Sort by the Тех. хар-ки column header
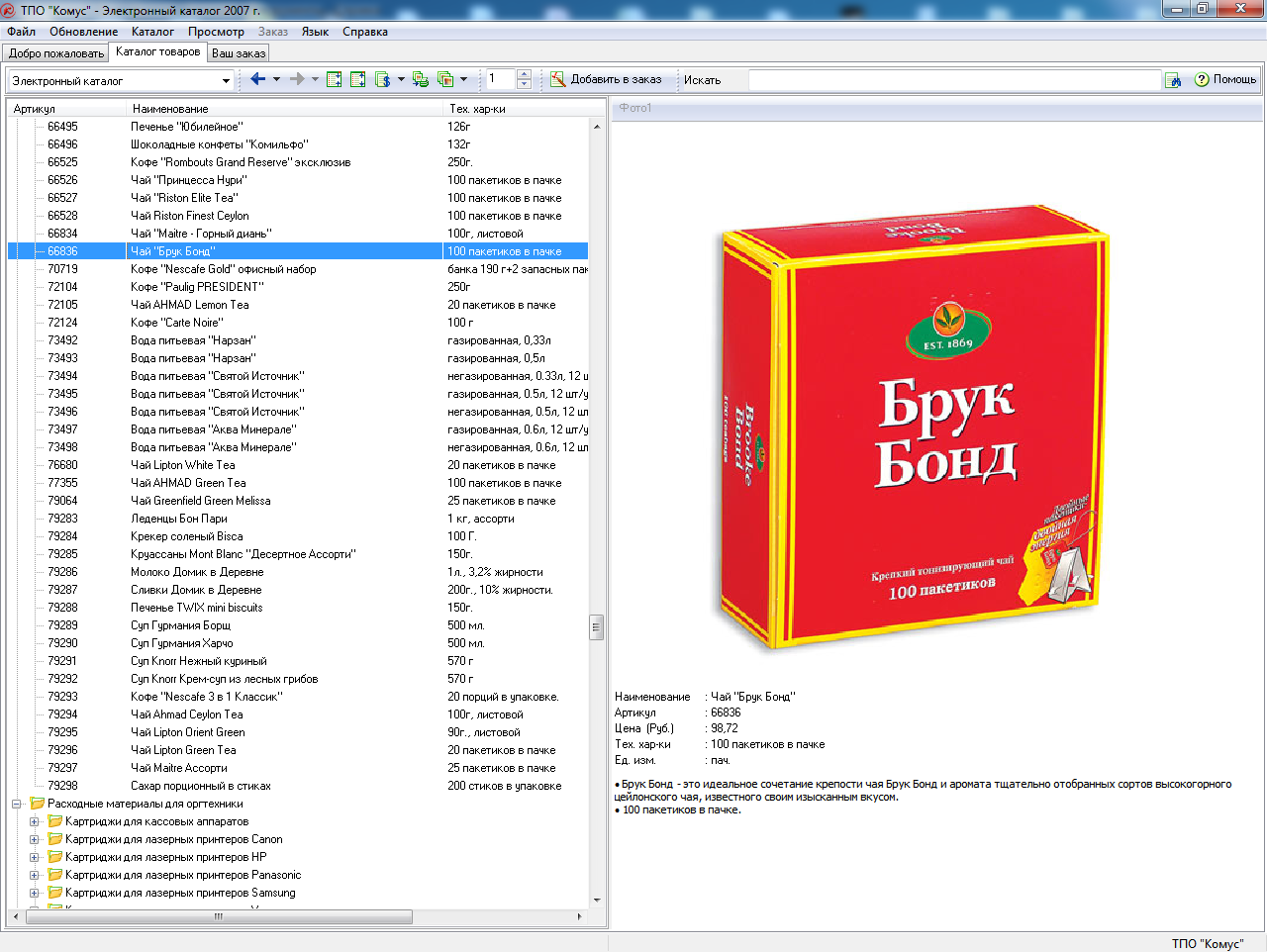 click(x=517, y=109)
